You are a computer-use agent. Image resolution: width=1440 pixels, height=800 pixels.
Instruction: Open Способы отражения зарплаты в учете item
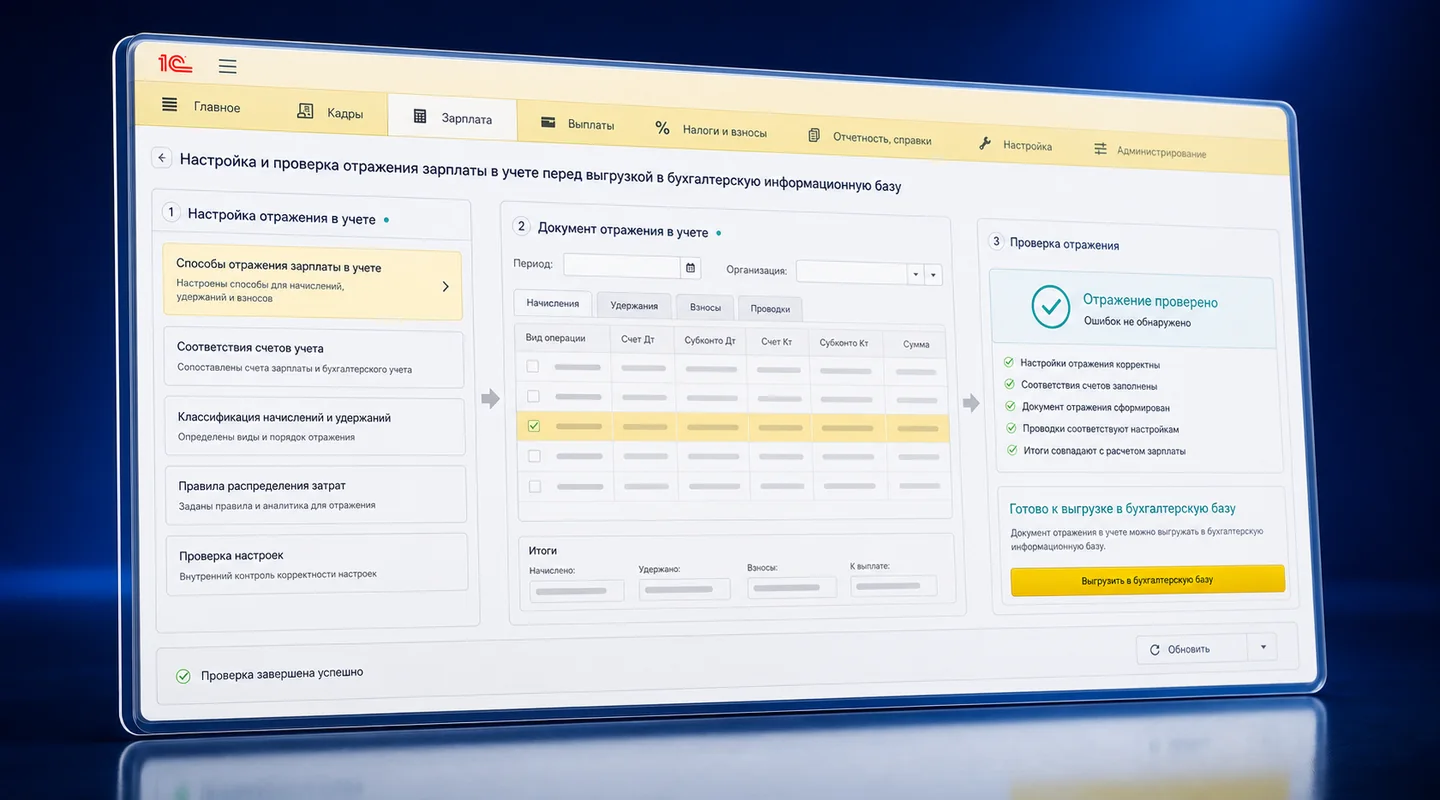tap(312, 284)
